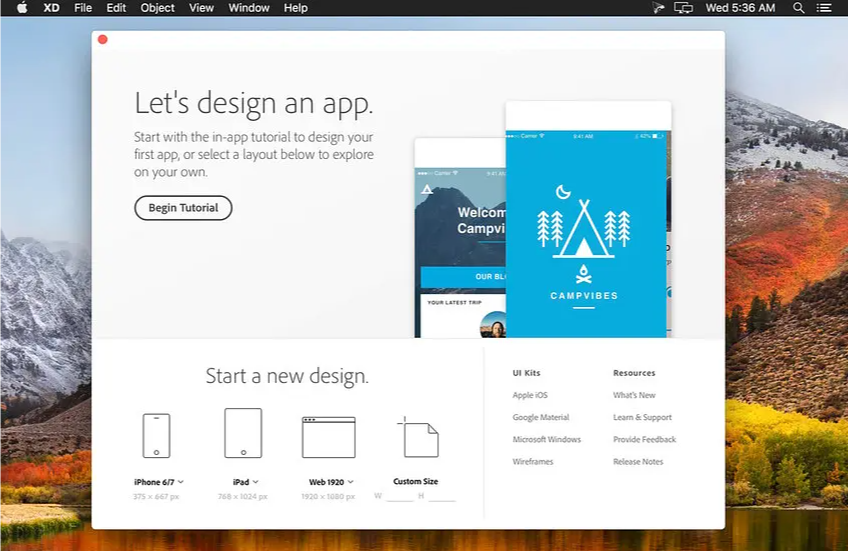Open the Apple menu

pyautogui.click(x=22, y=8)
